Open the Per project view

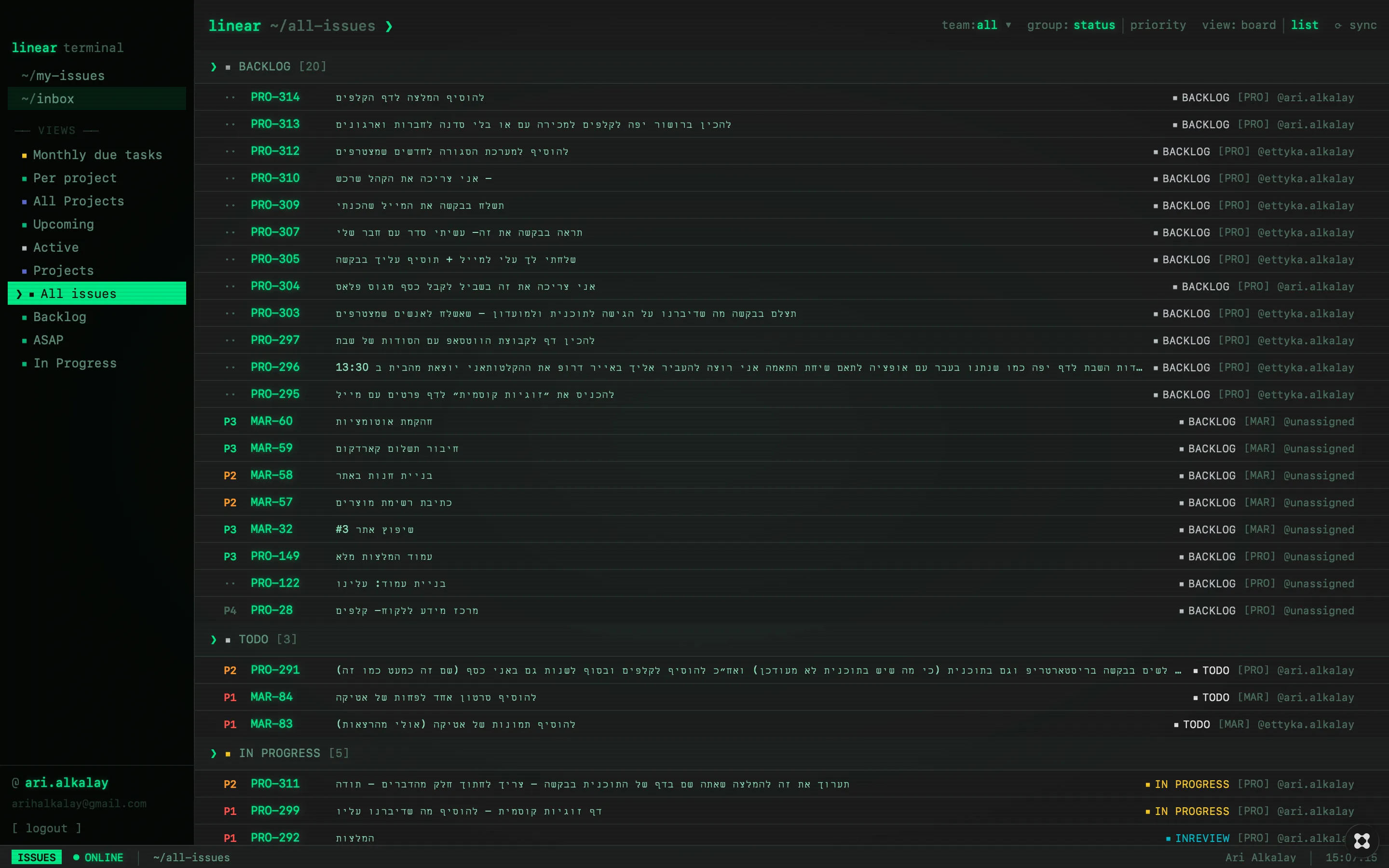pos(96,178)
